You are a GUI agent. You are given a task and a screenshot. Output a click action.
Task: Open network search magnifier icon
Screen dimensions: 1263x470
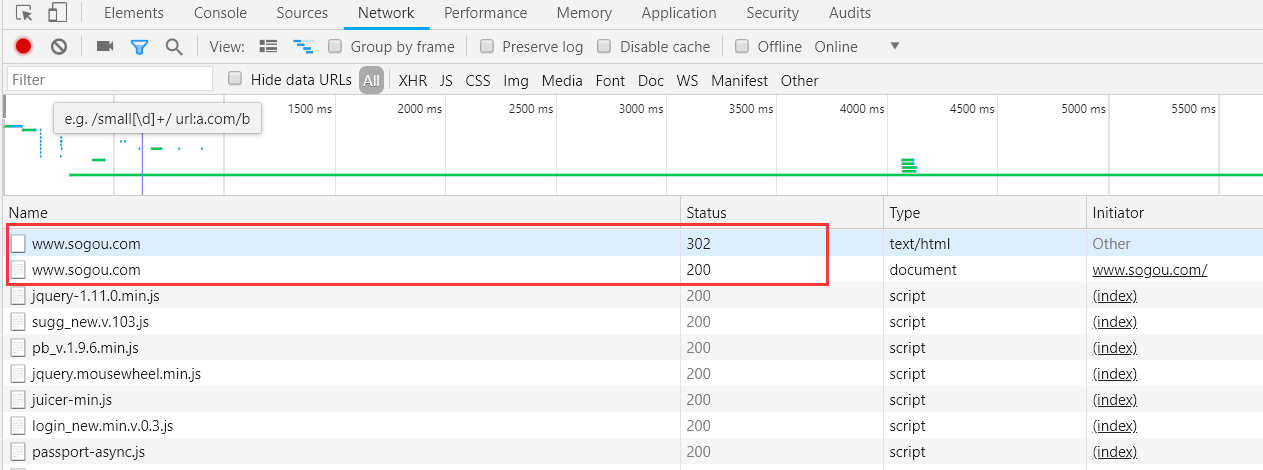coord(174,46)
